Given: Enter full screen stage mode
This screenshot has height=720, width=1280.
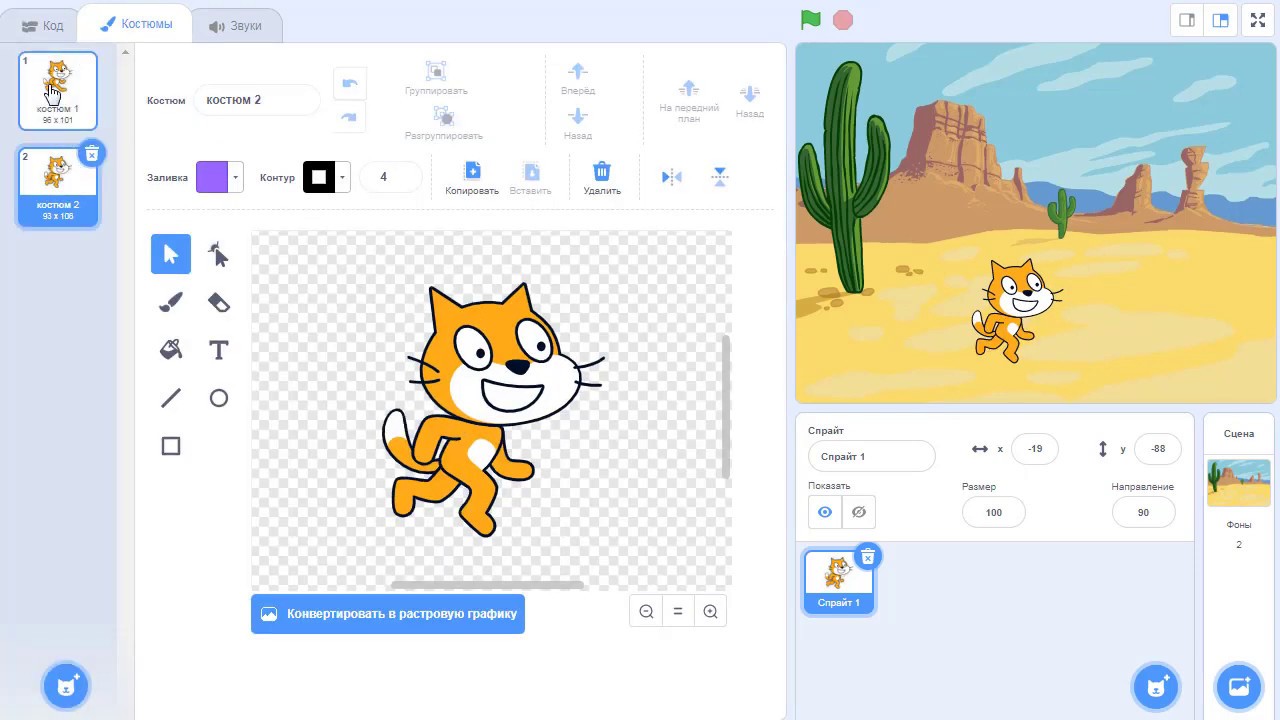Looking at the screenshot, I should [x=1257, y=20].
